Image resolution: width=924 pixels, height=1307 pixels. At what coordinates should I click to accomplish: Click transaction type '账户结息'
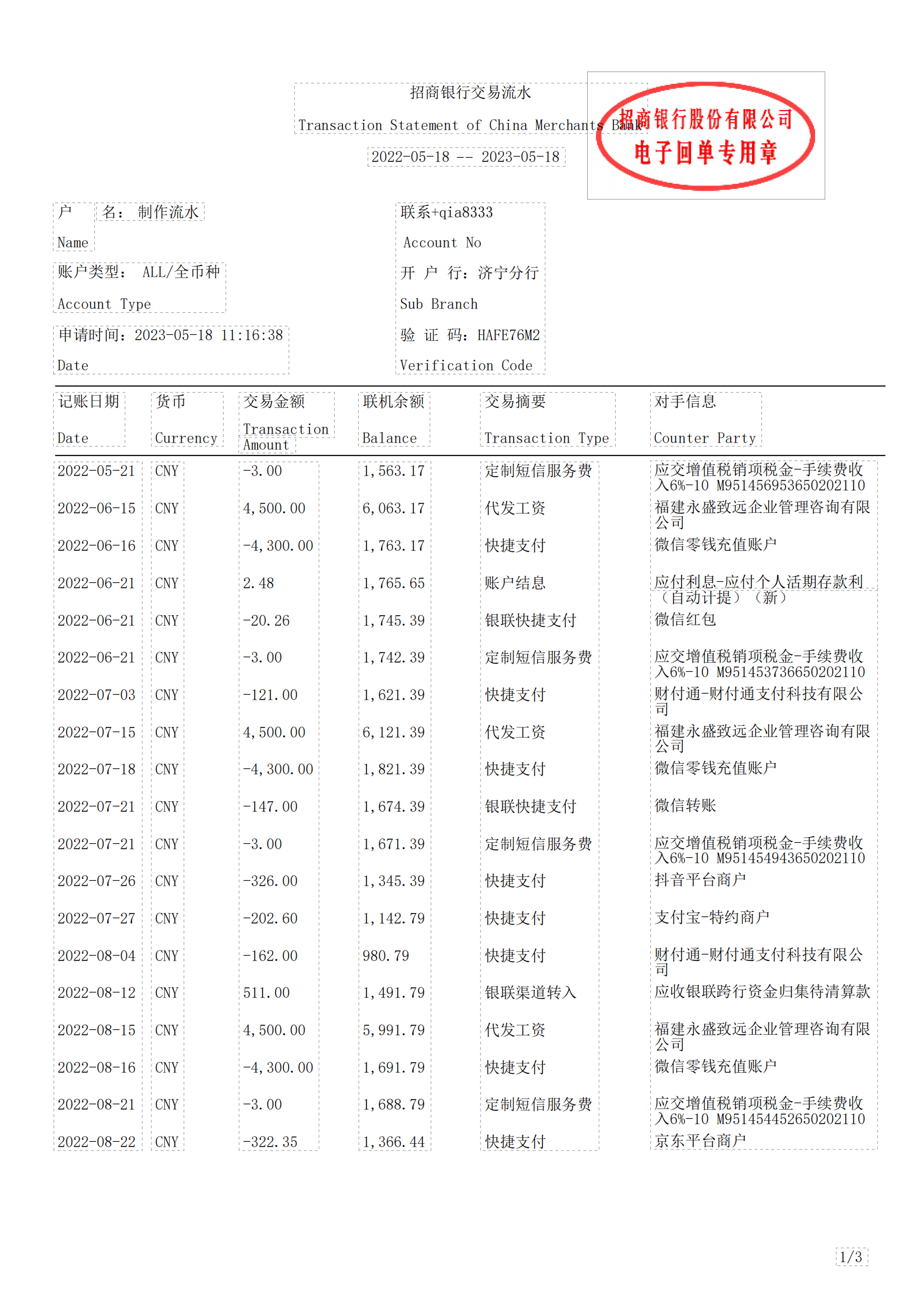(x=516, y=583)
